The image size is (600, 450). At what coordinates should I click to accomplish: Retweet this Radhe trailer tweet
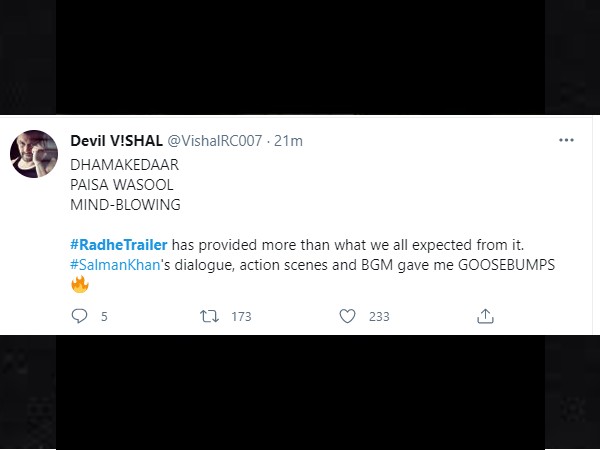pyautogui.click(x=209, y=316)
